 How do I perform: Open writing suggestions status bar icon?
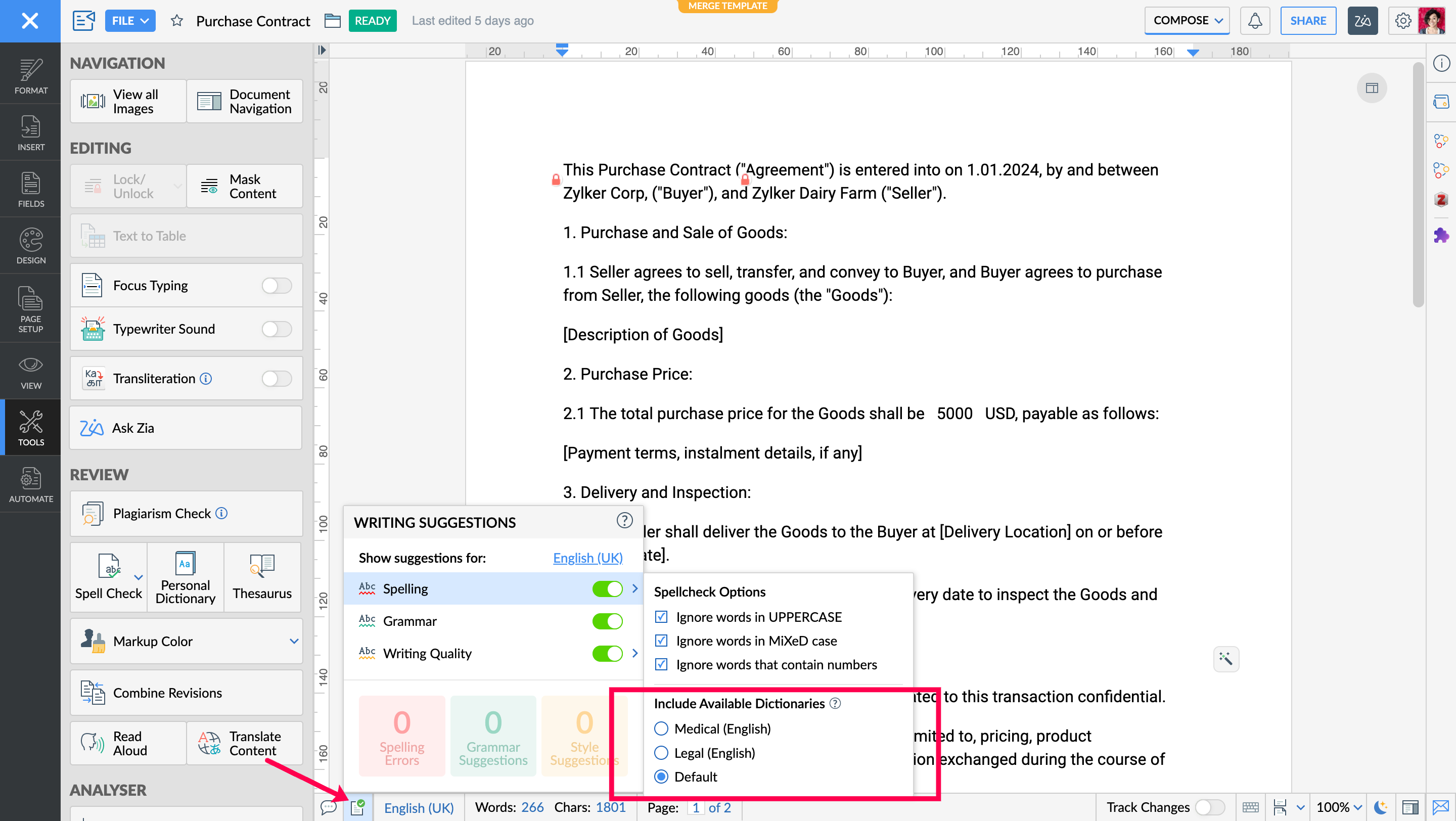[x=357, y=807]
